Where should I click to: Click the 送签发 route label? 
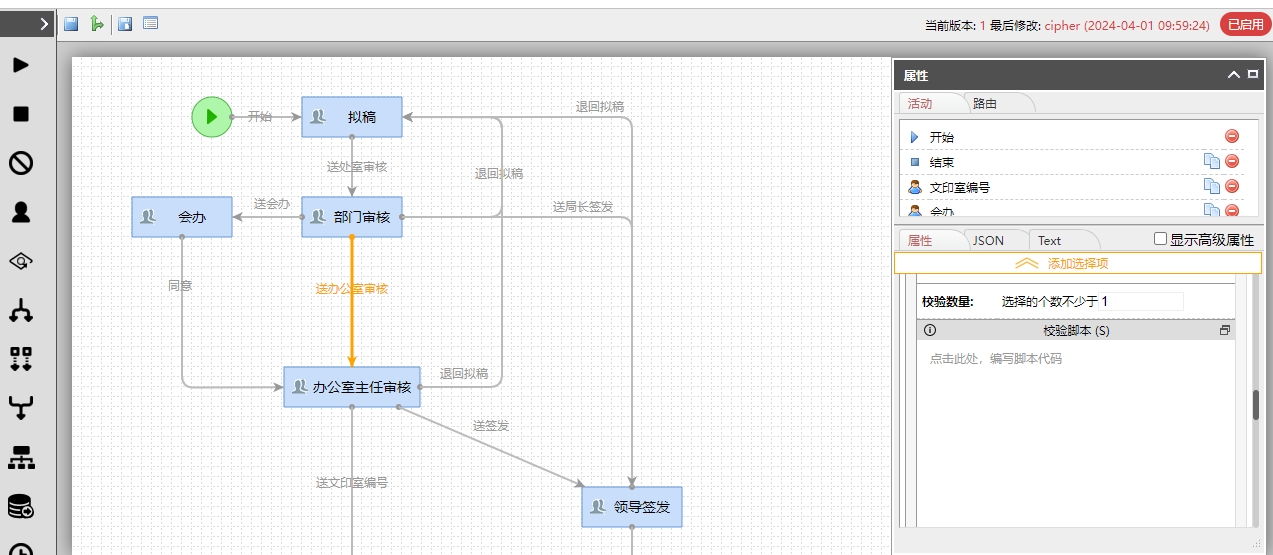(x=491, y=426)
